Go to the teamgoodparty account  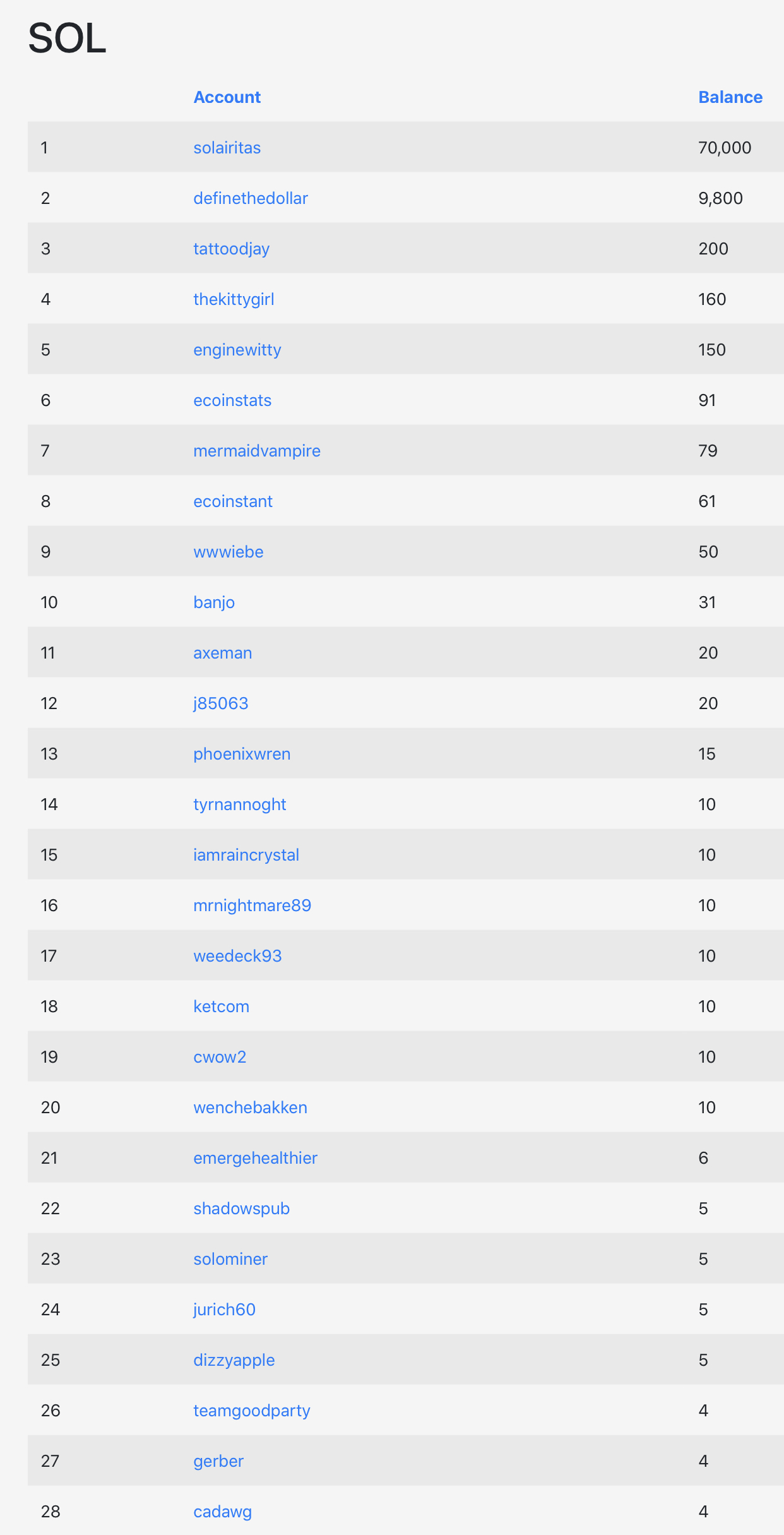(x=251, y=1411)
